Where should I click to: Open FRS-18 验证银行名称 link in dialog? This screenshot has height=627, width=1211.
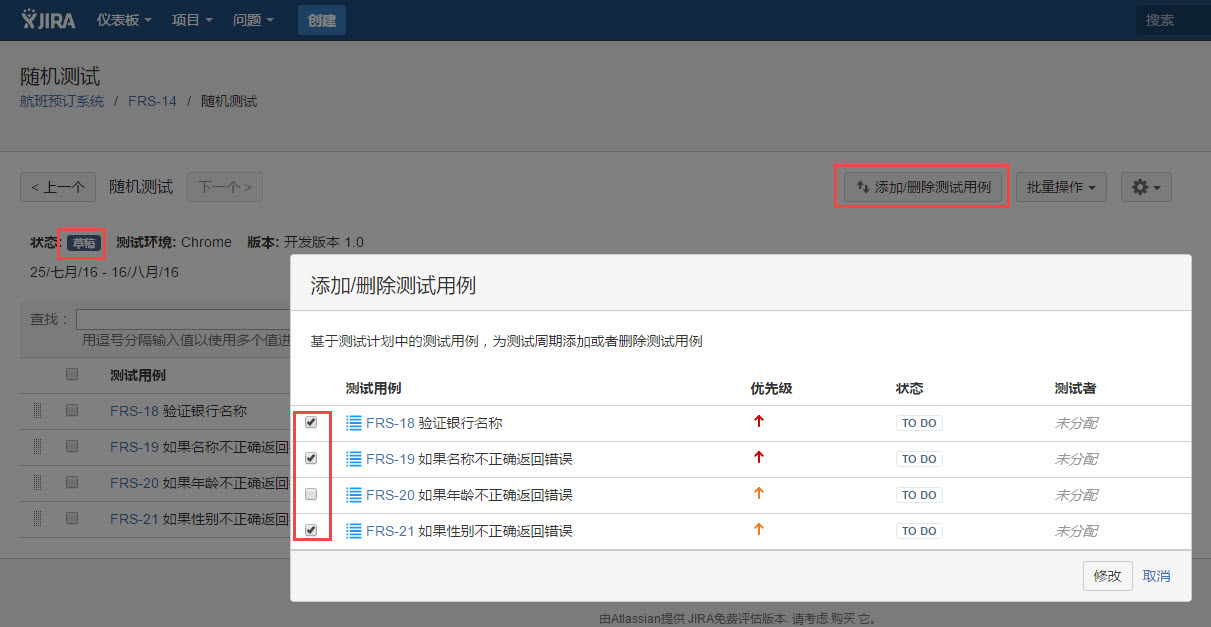tap(434, 423)
